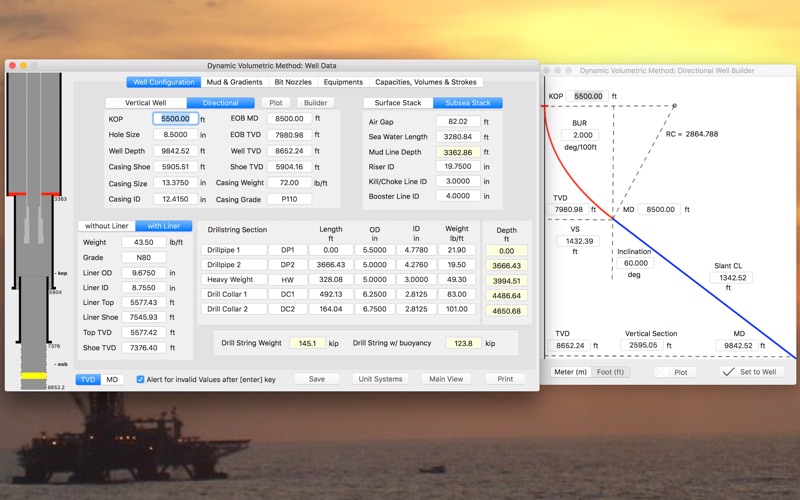This screenshot has height=500, width=800.
Task: Open the Builder button in Well Data
Action: tap(315, 103)
